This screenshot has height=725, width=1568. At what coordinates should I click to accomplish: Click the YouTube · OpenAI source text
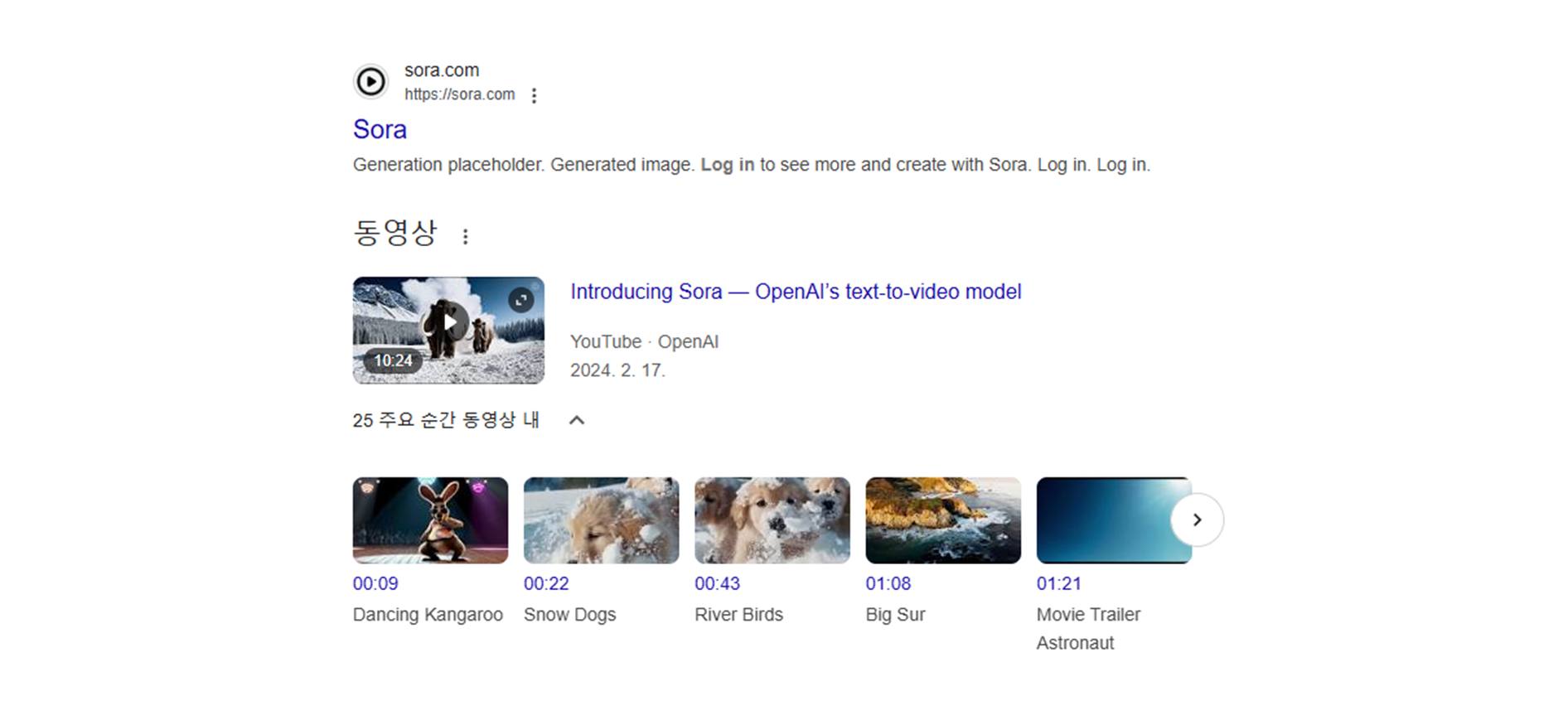point(644,341)
